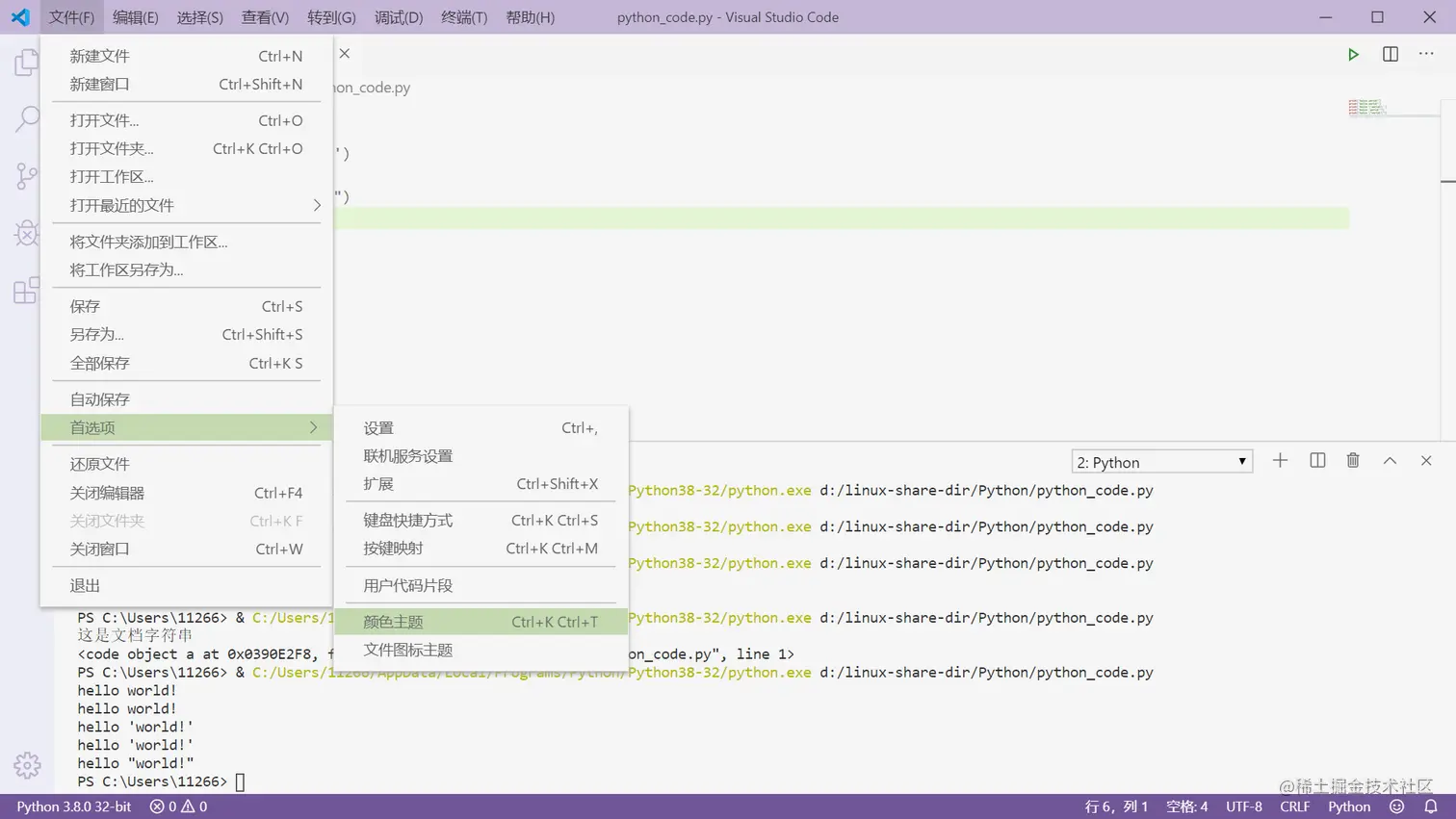Viewport: 1456px width, 819px height.
Task: Click 另存为... menu item
Action: pyautogui.click(x=187, y=334)
